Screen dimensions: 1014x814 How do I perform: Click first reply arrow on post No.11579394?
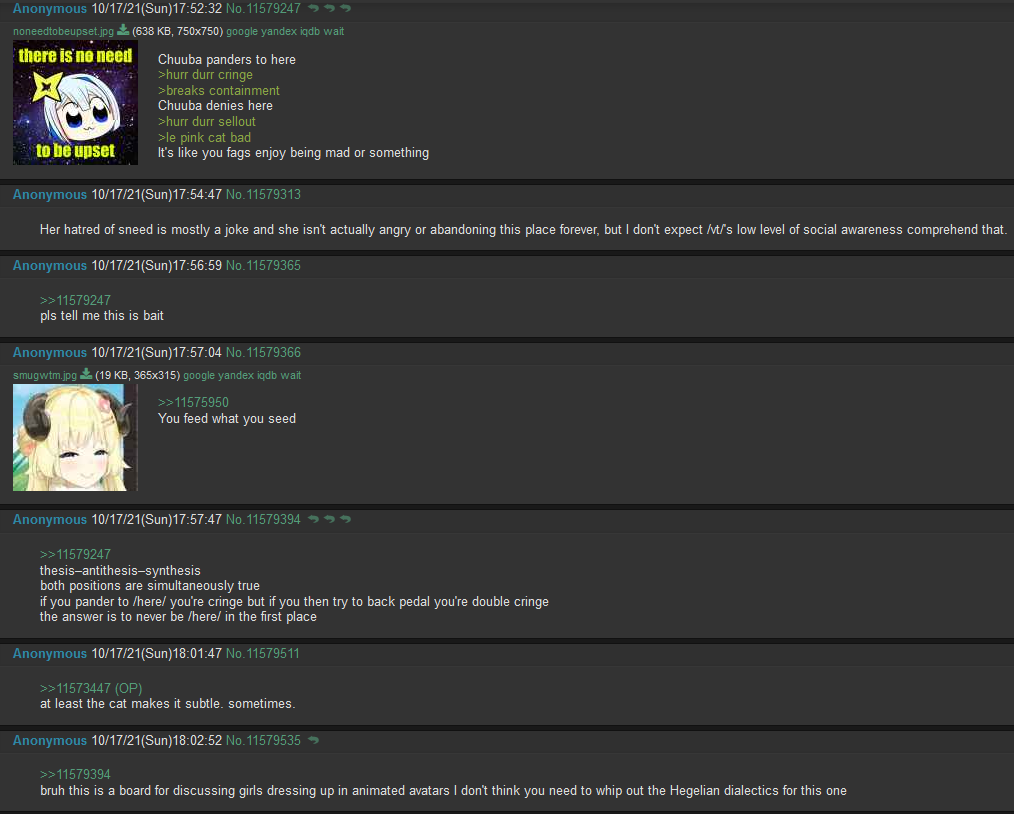click(x=313, y=519)
